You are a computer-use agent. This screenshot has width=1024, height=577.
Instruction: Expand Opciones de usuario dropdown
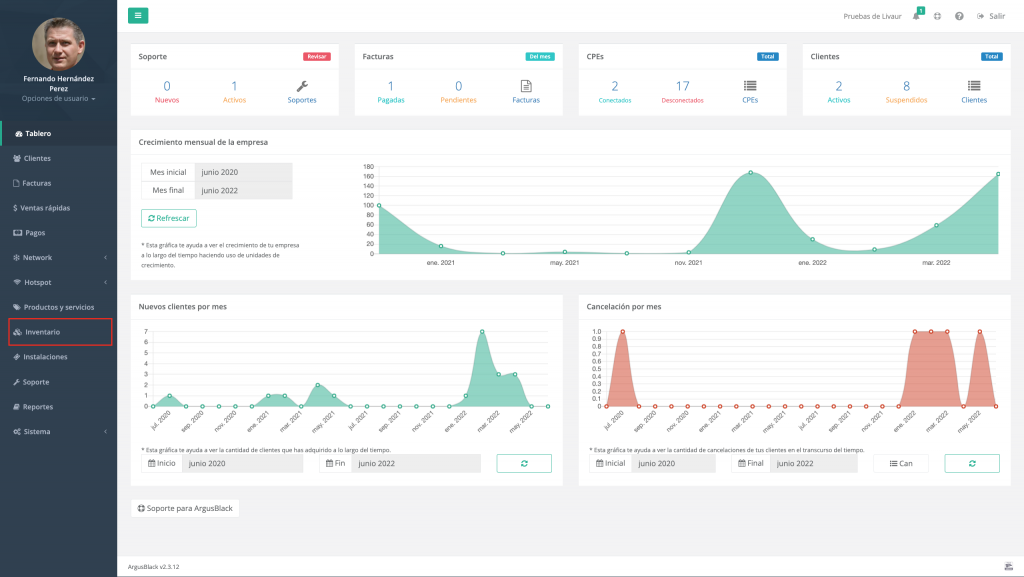click(x=59, y=99)
